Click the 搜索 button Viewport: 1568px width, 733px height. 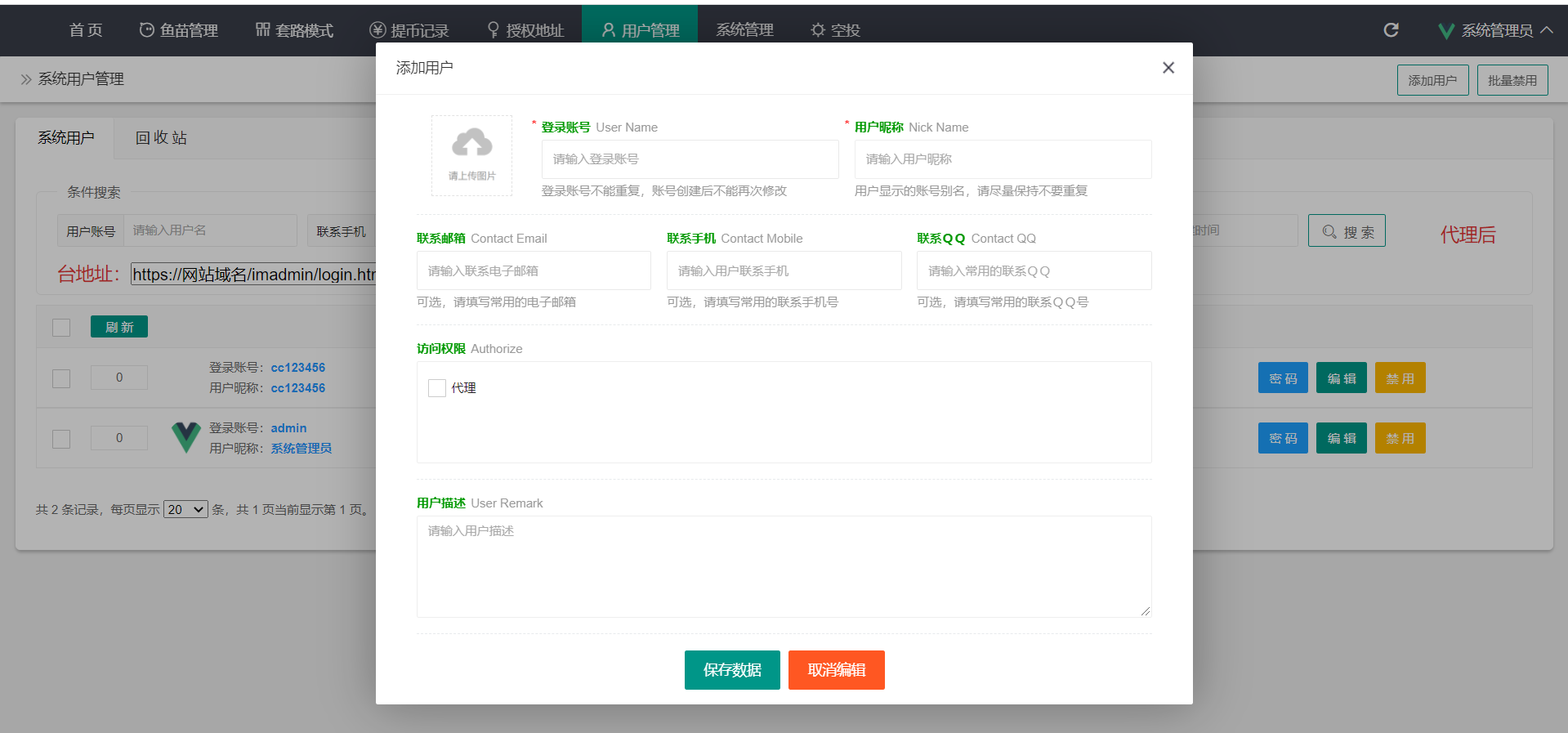[x=1347, y=231]
